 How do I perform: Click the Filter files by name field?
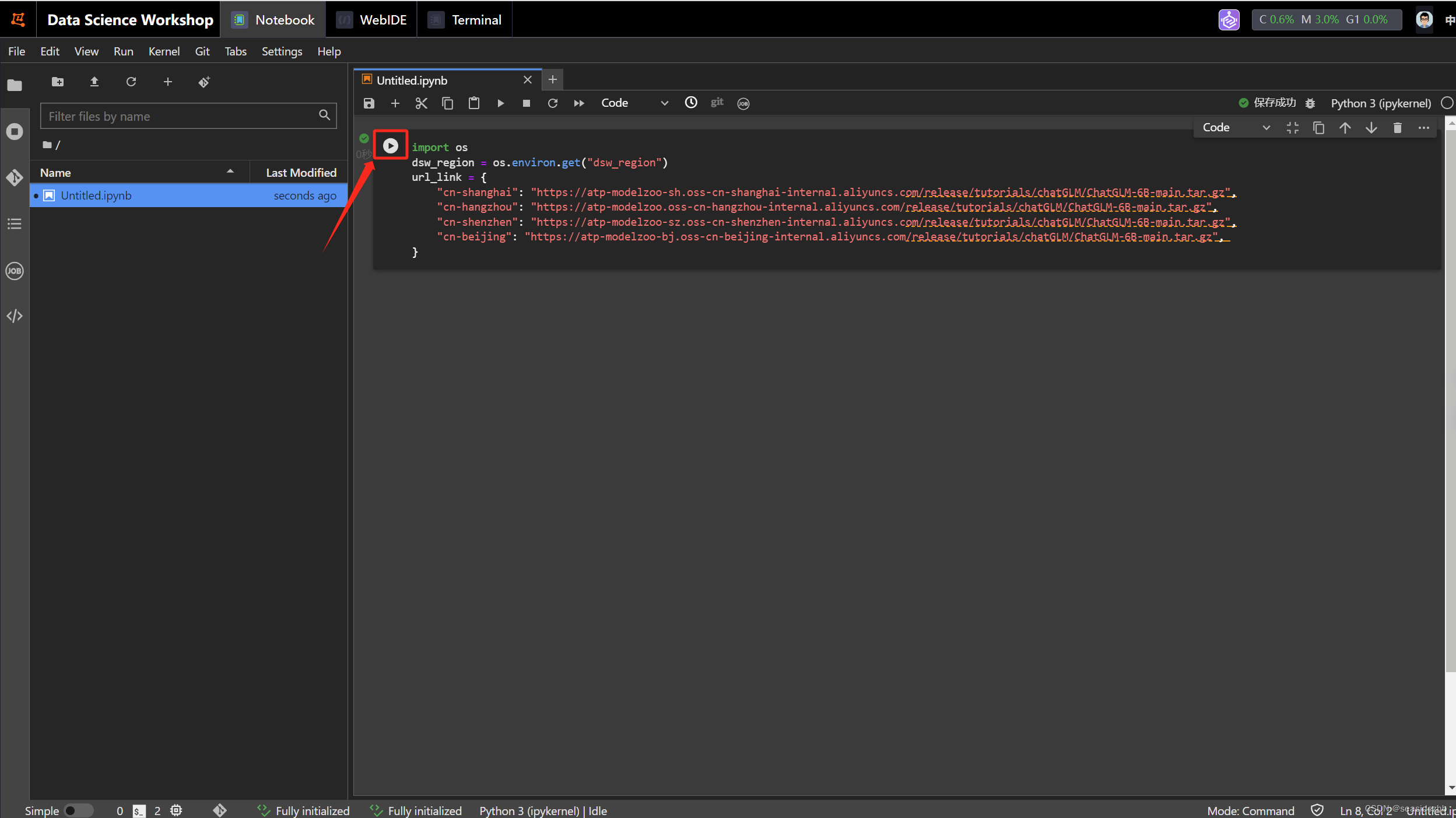[188, 116]
